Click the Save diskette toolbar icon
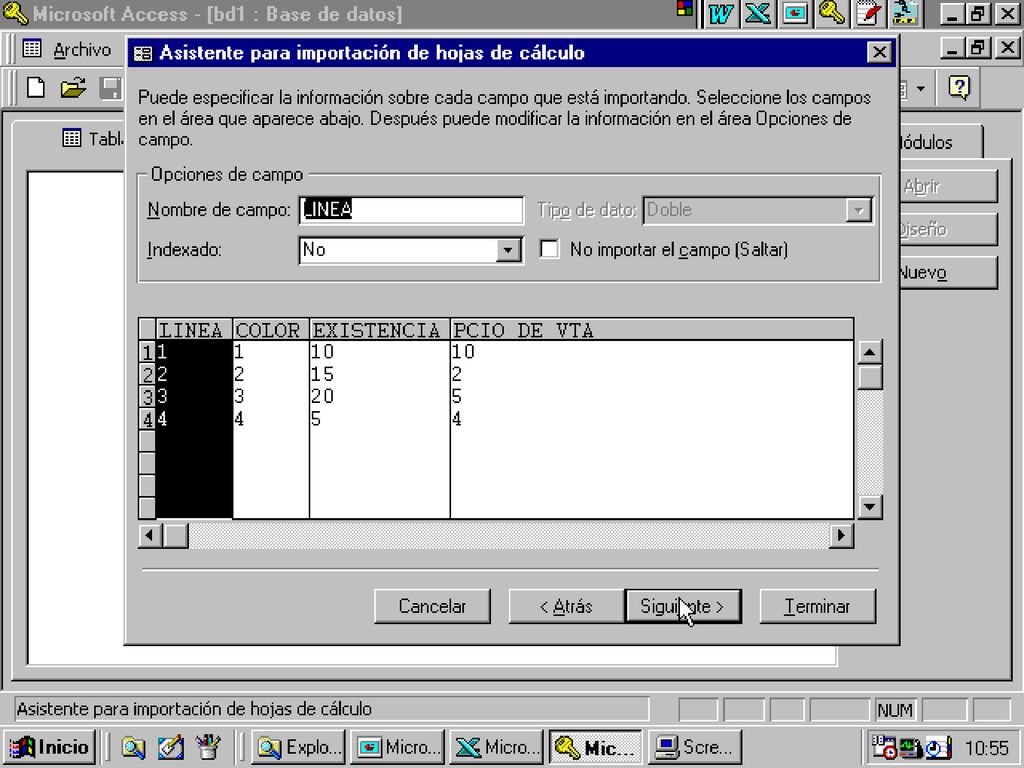The image size is (1024, 768). click(x=111, y=88)
